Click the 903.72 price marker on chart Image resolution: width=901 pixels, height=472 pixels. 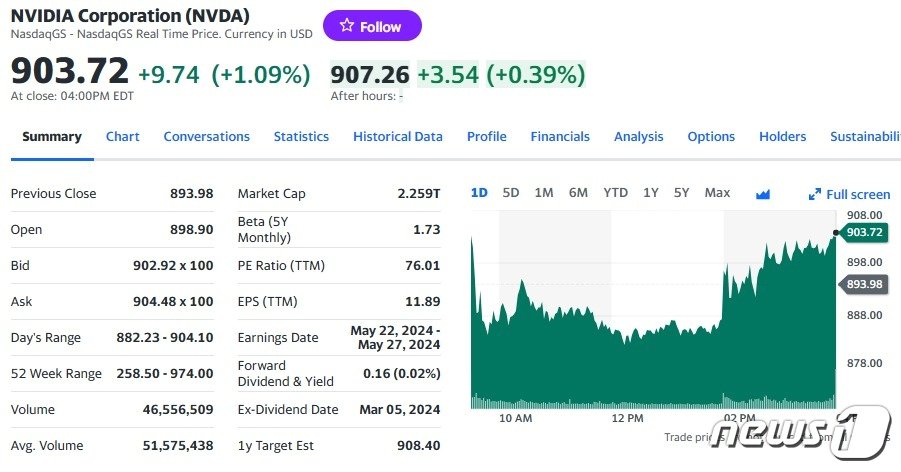pyautogui.click(x=864, y=232)
